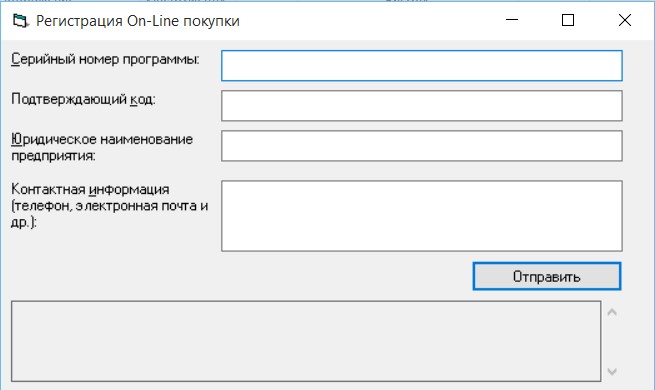Select the Юридическое наименование предприятия label
655x390 pixels.
click(x=102, y=147)
